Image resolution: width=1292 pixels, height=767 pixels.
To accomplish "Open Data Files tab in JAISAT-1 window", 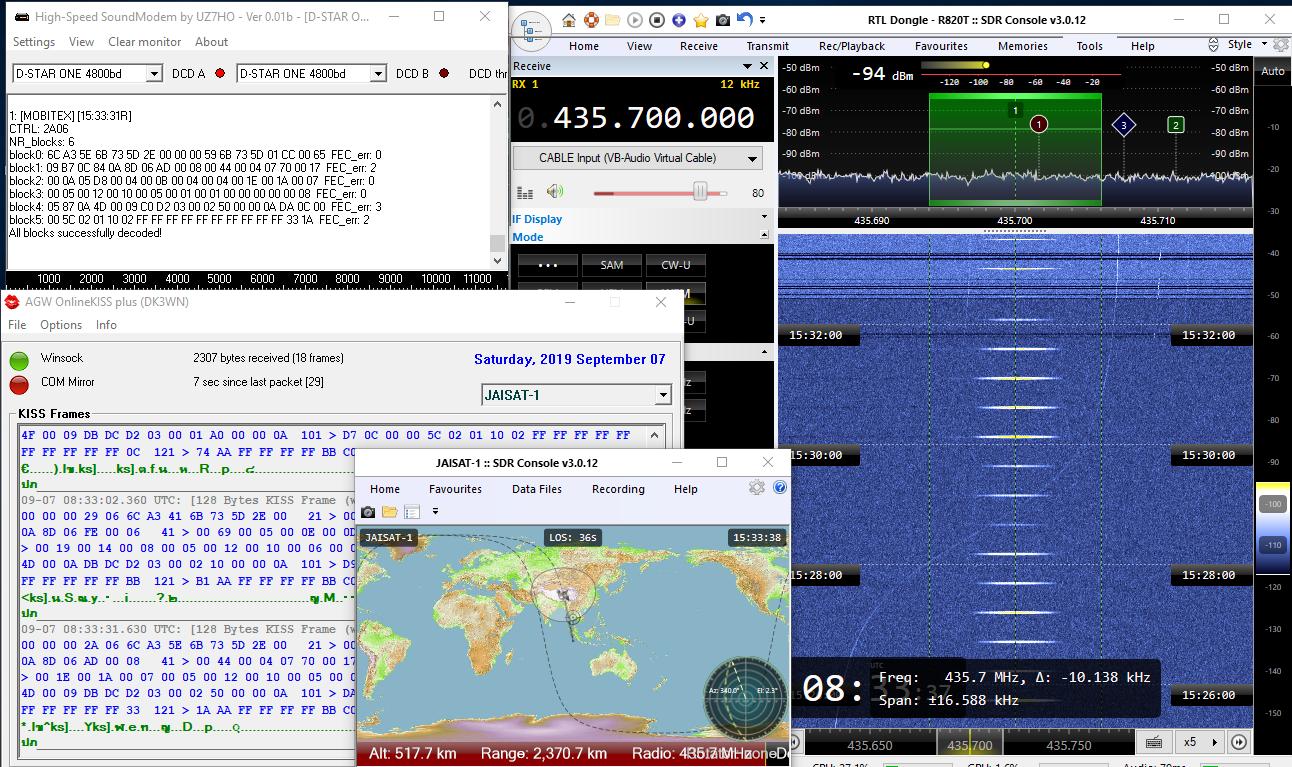I will pyautogui.click(x=537, y=489).
